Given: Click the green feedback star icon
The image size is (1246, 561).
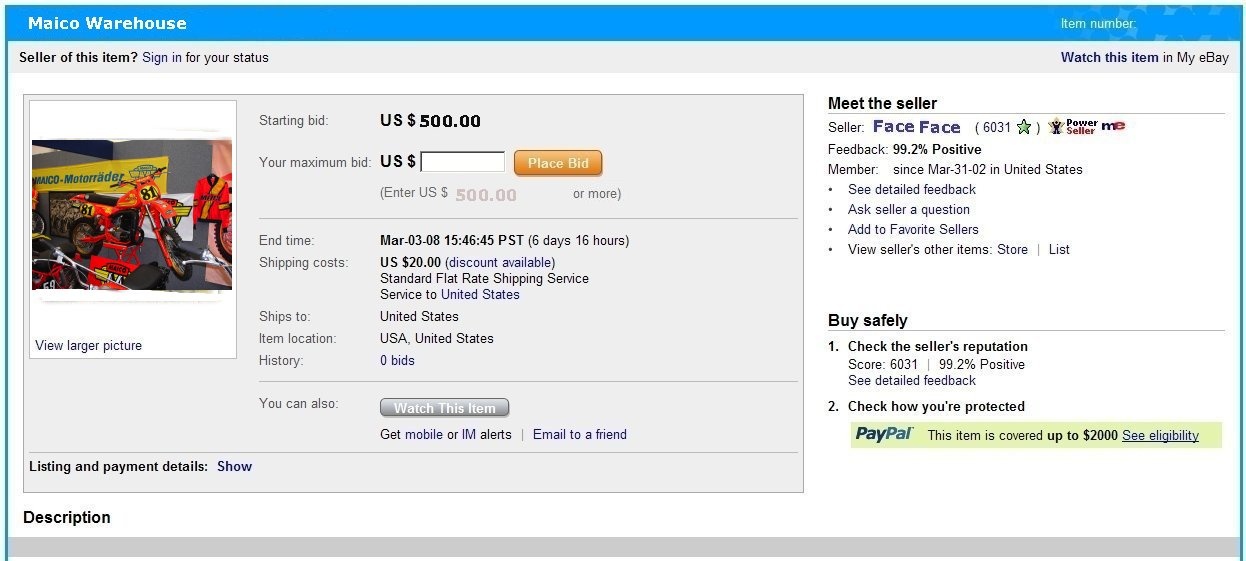Looking at the screenshot, I should coord(1023,127).
